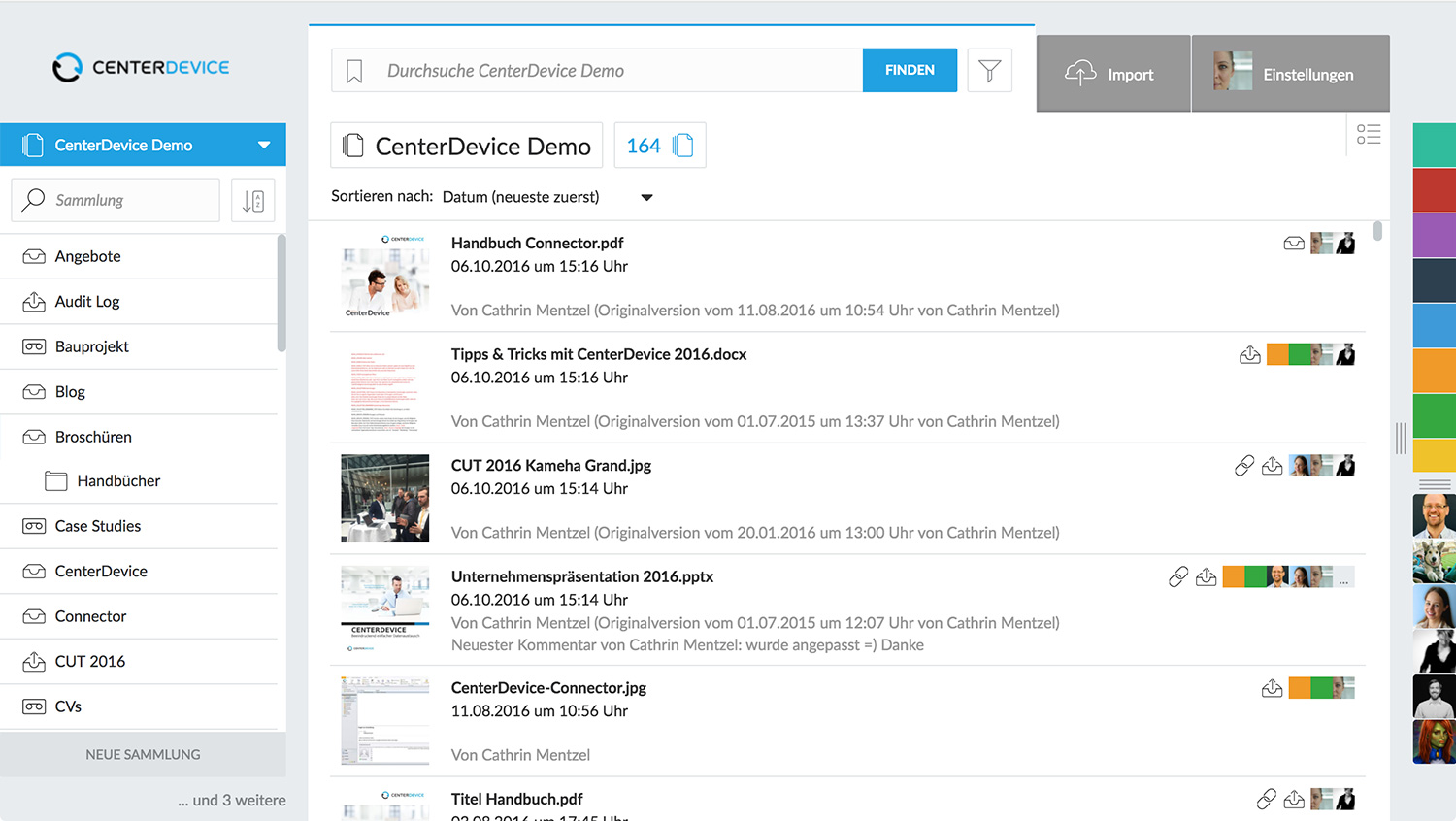The height and width of the screenshot is (821, 1456).
Task: Select the orange color tag swatch
Action: point(1435,370)
